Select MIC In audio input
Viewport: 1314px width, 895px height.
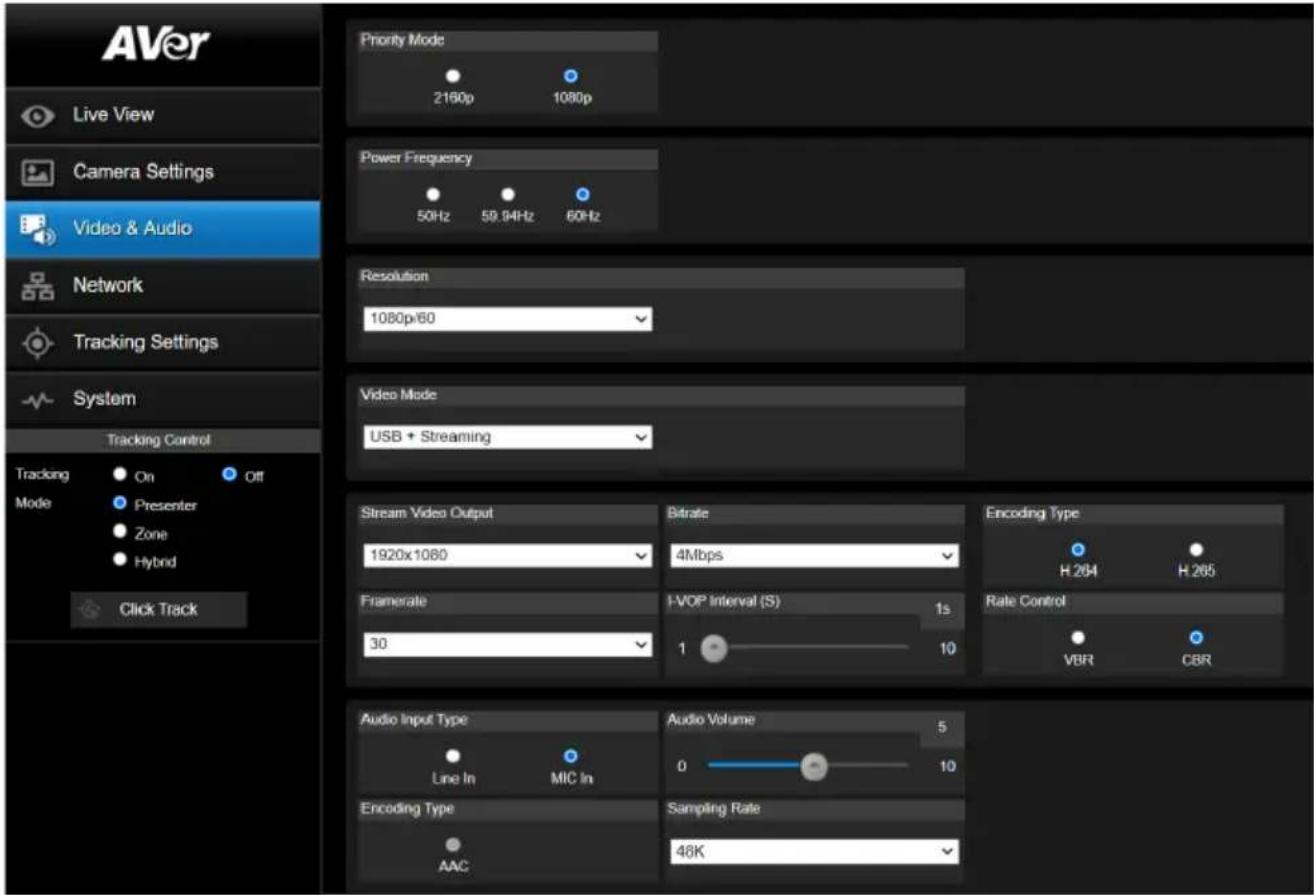pos(570,757)
